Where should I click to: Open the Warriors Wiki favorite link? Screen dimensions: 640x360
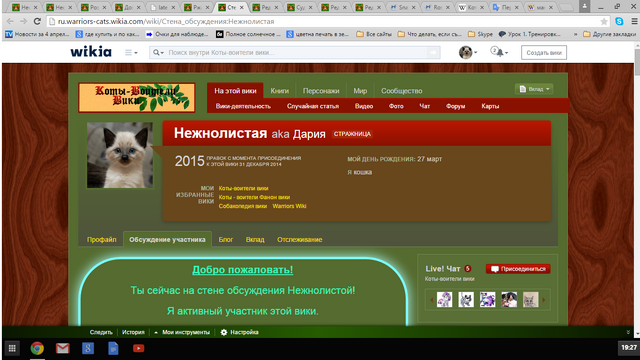click(x=289, y=206)
